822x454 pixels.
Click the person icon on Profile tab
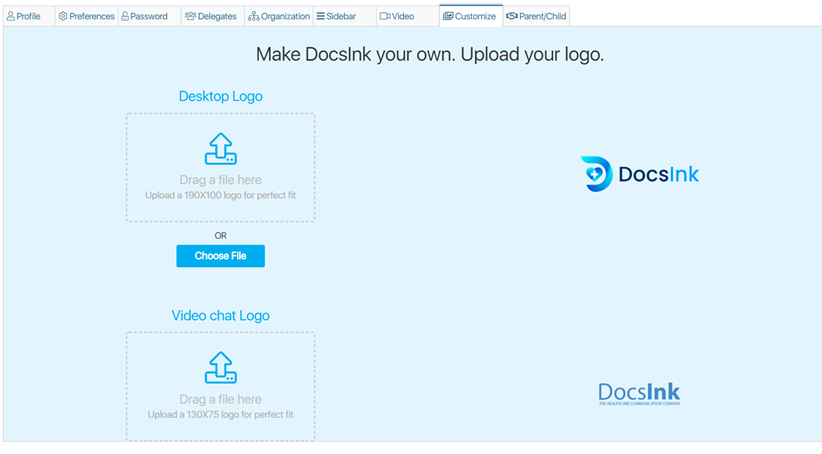[11, 17]
